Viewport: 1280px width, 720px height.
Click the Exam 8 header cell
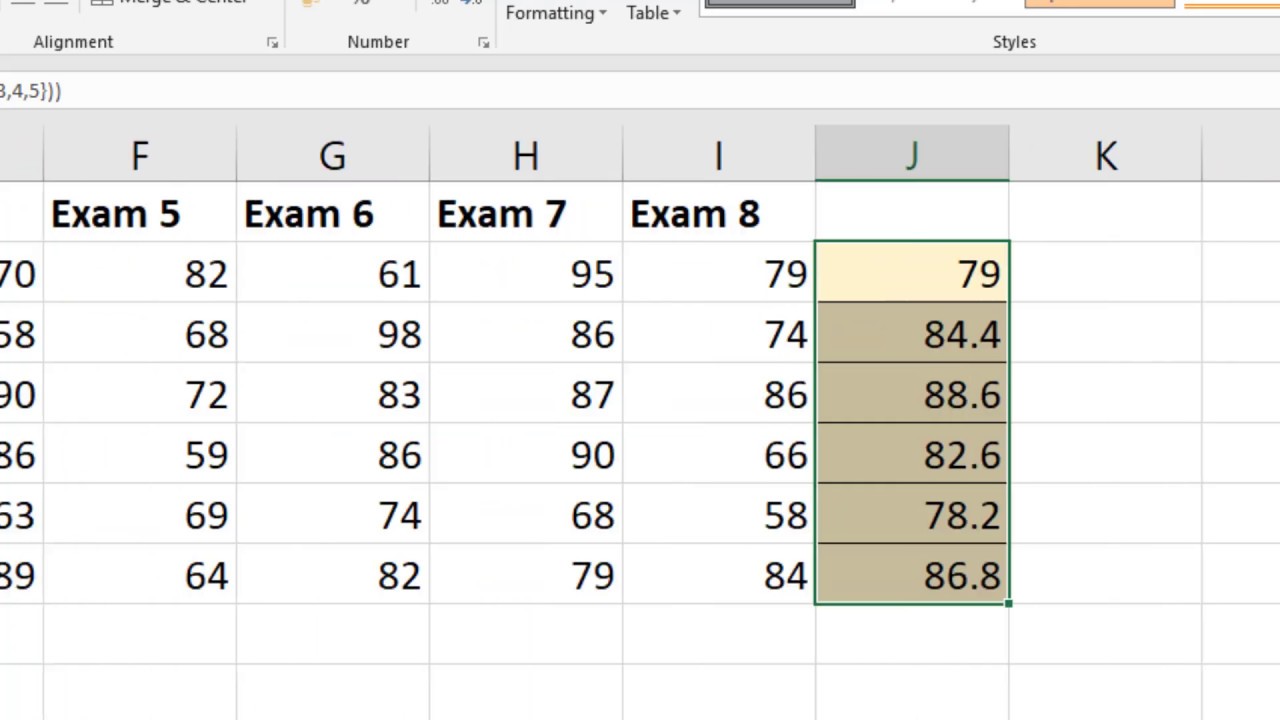pyautogui.click(x=719, y=214)
